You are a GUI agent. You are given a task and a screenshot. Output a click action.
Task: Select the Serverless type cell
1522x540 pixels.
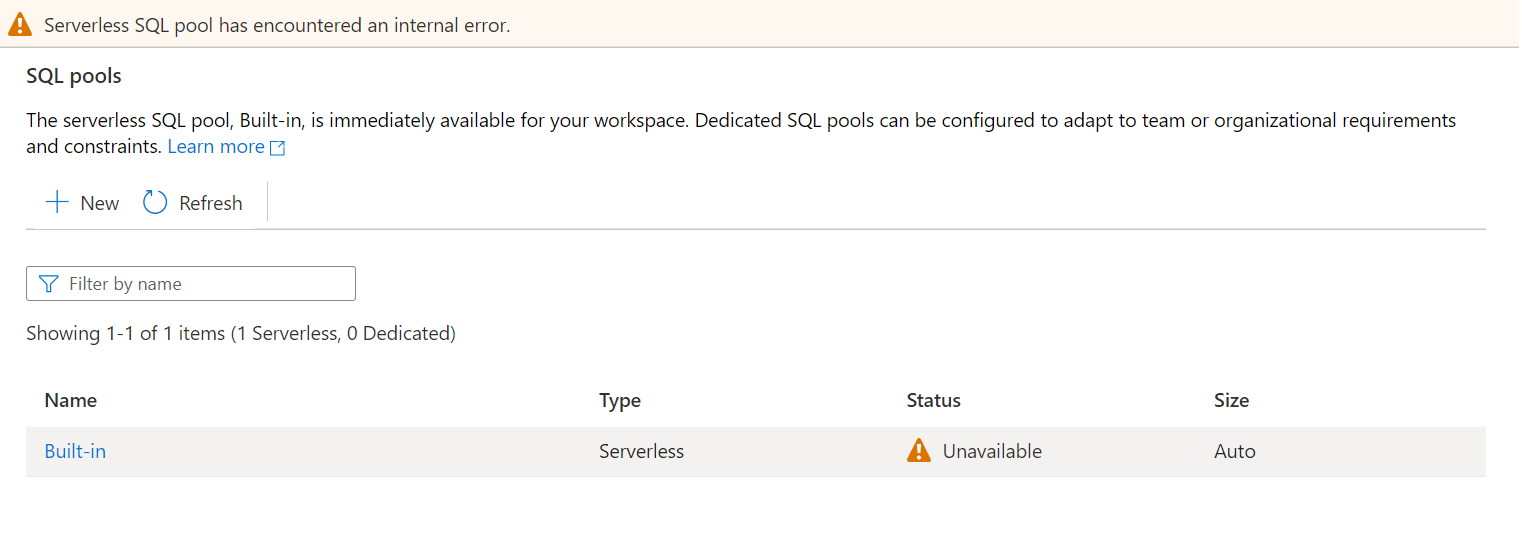(x=642, y=451)
